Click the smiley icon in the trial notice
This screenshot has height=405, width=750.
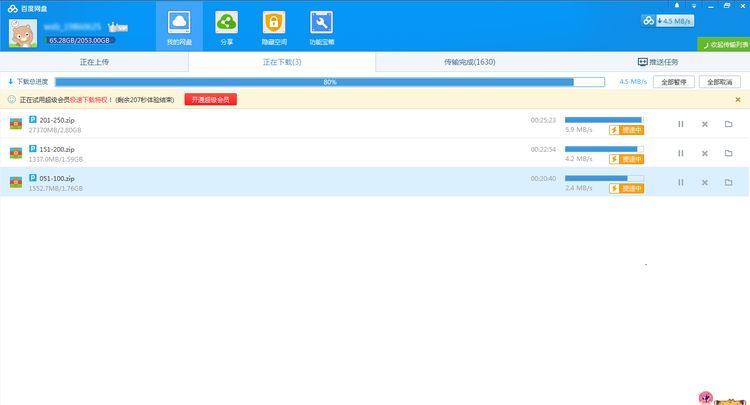12,99
